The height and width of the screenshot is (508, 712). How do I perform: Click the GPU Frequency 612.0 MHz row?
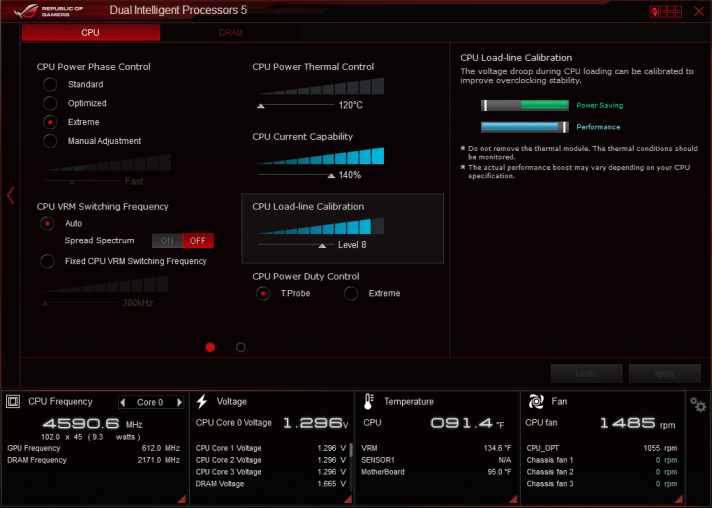tap(94, 448)
